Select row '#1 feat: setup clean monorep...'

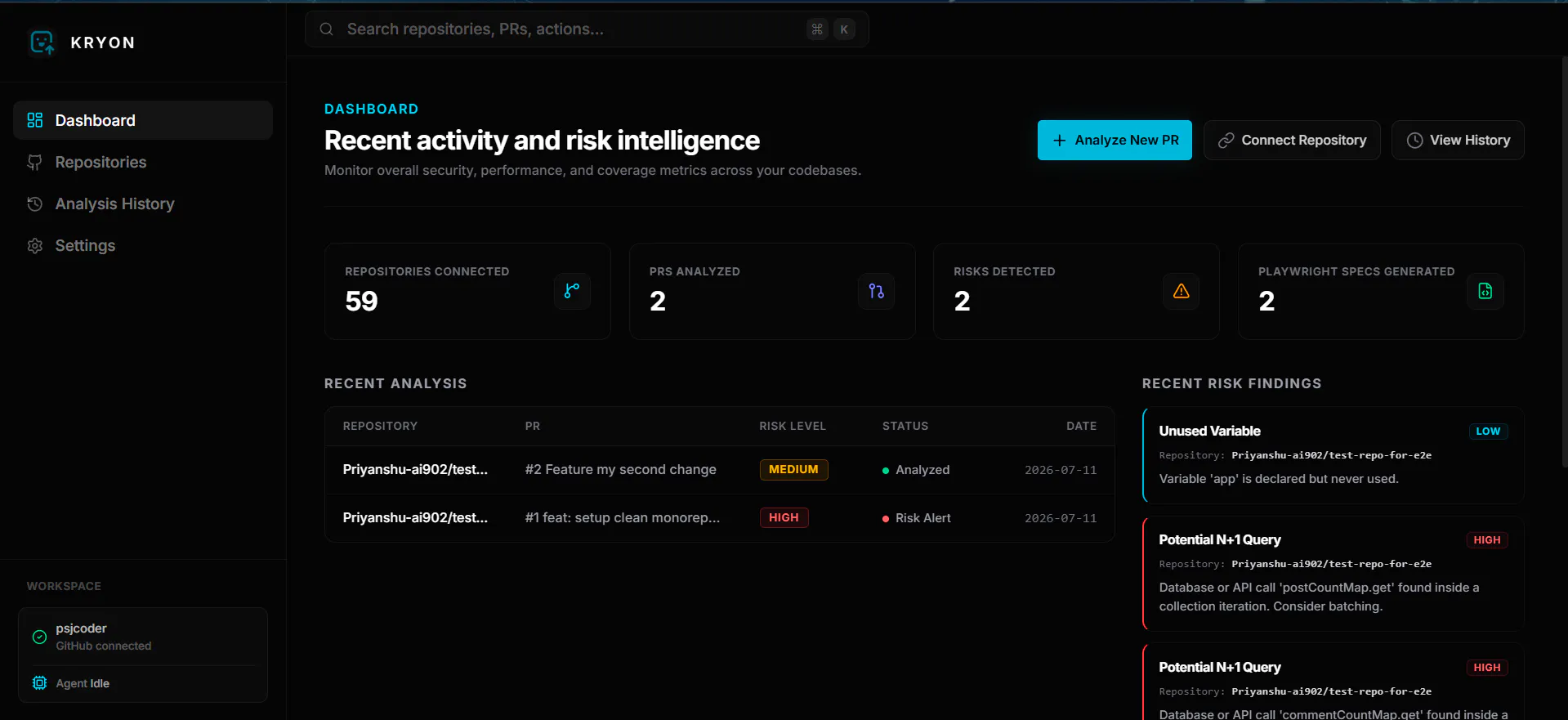coord(720,518)
